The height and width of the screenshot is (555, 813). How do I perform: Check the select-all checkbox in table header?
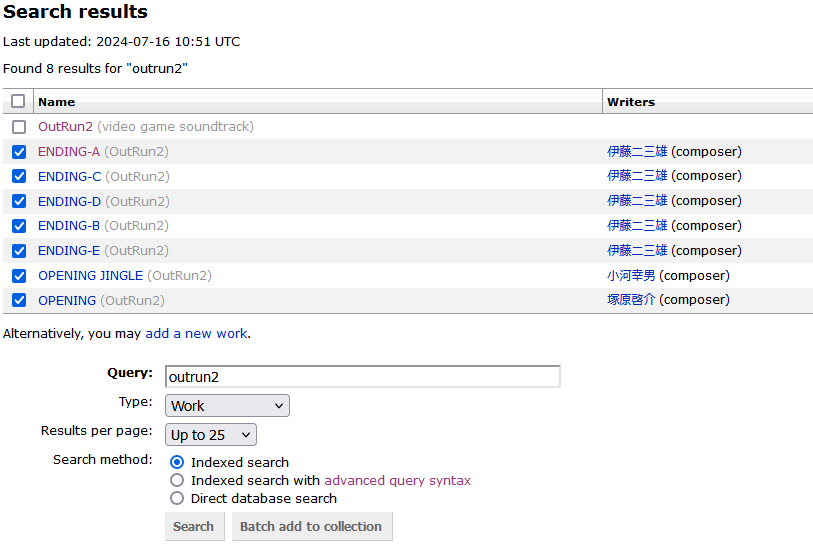click(x=18, y=101)
